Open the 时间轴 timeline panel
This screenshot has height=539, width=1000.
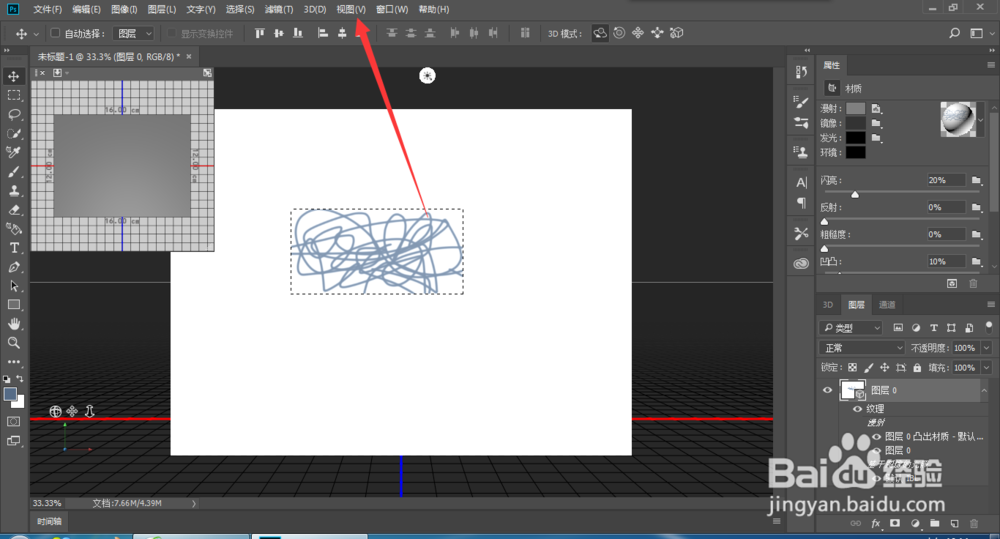click(x=49, y=521)
